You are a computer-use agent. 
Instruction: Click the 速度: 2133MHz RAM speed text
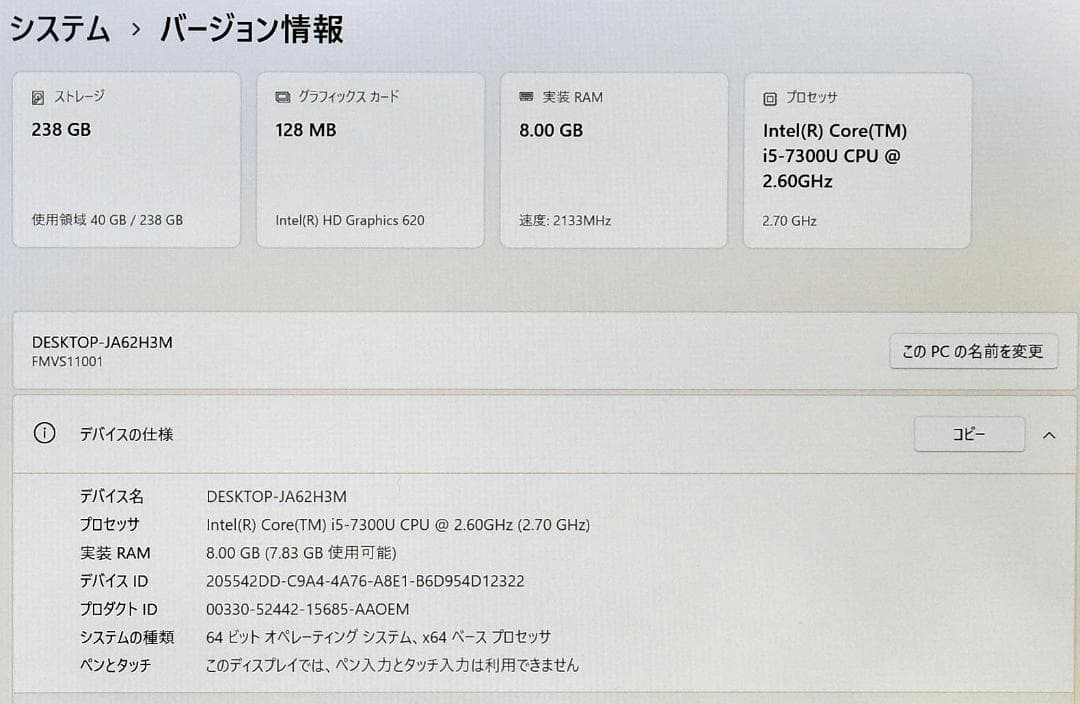(x=565, y=220)
